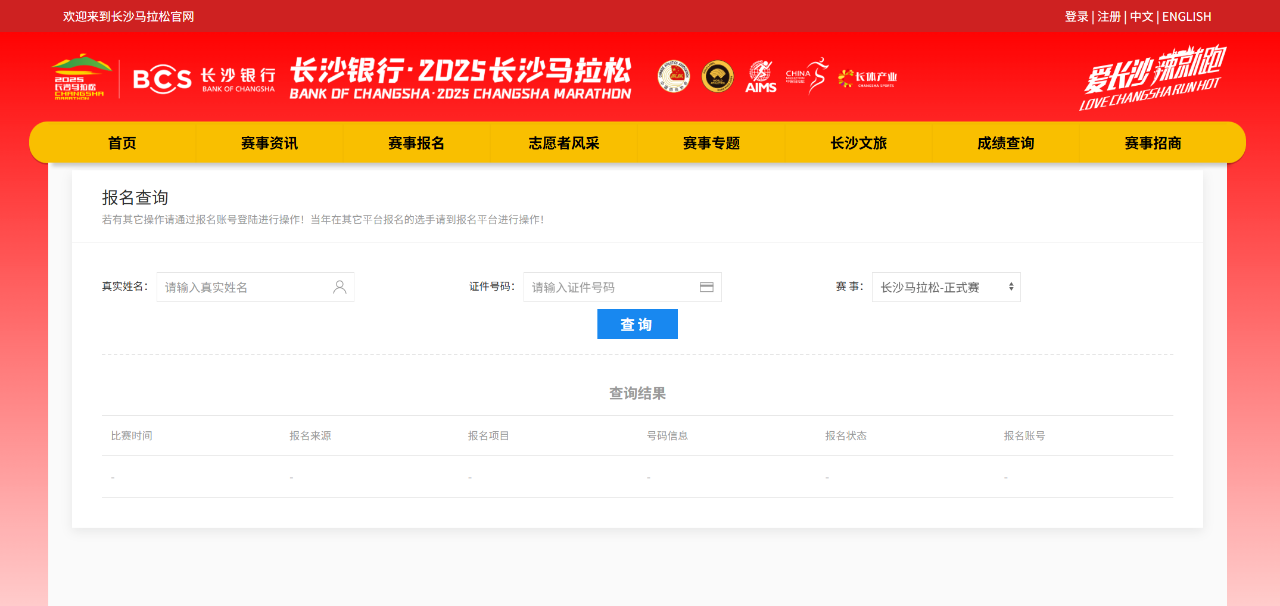The image size is (1280, 606).
Task: Focus the 证件号码 ID number input
Action: coord(610,287)
